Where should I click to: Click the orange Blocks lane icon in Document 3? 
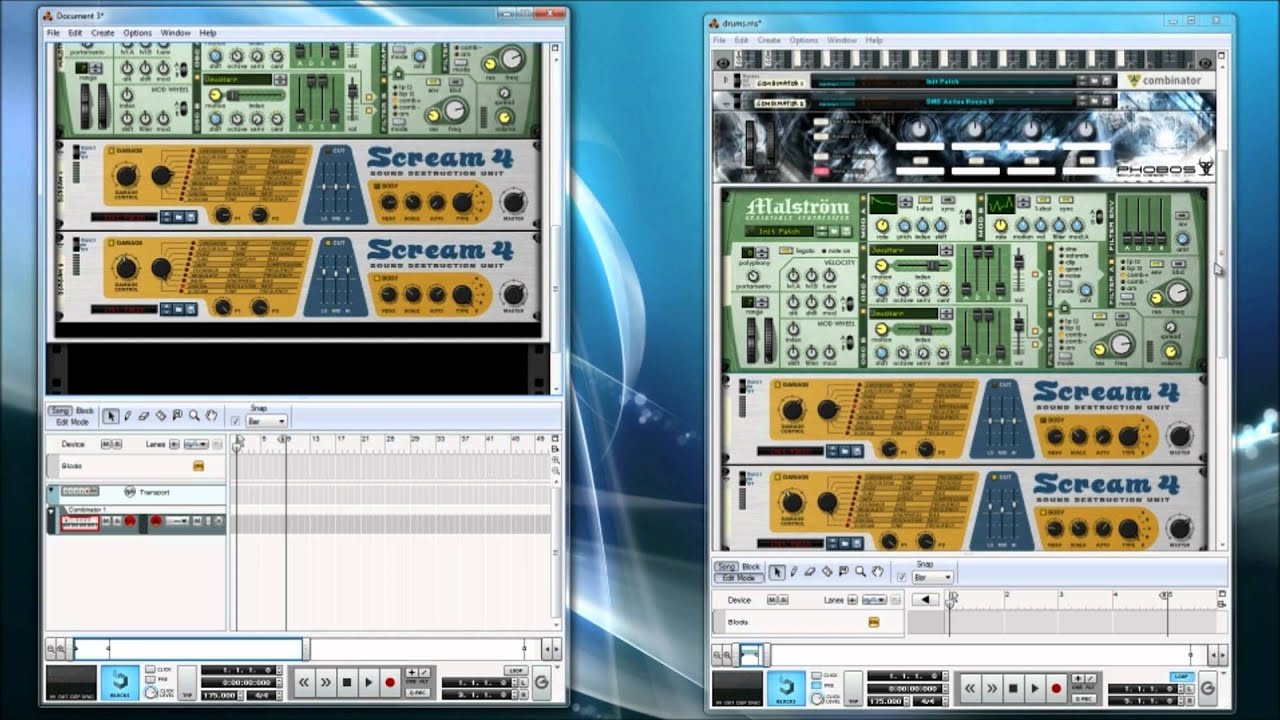tap(198, 466)
